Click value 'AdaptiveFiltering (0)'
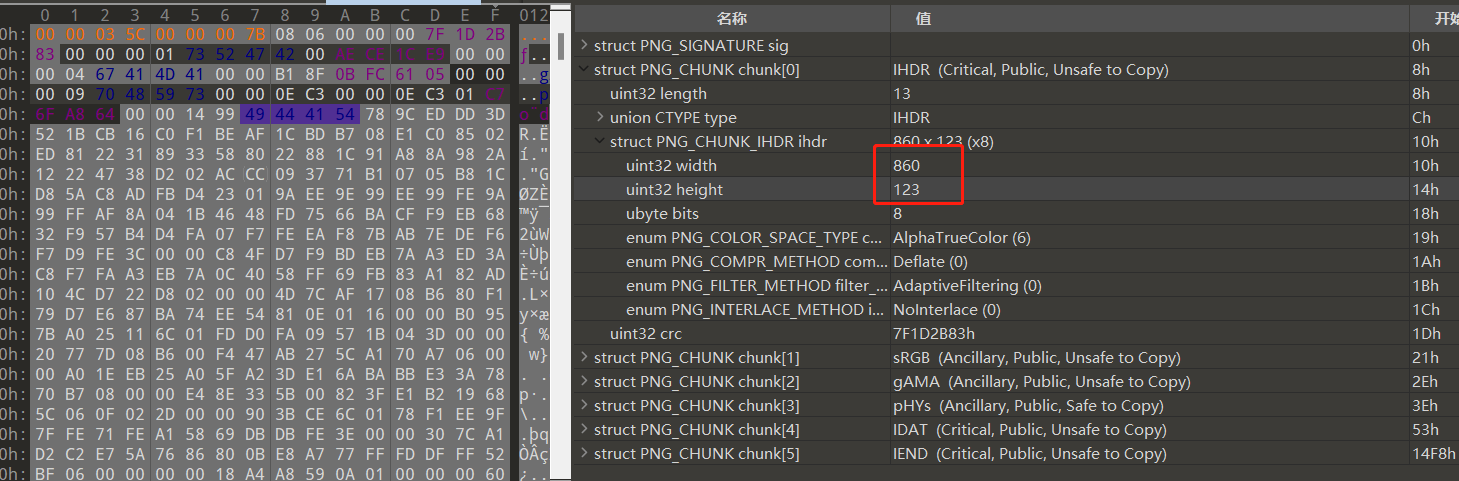Viewport: 1459px width, 481px height. 967,285
